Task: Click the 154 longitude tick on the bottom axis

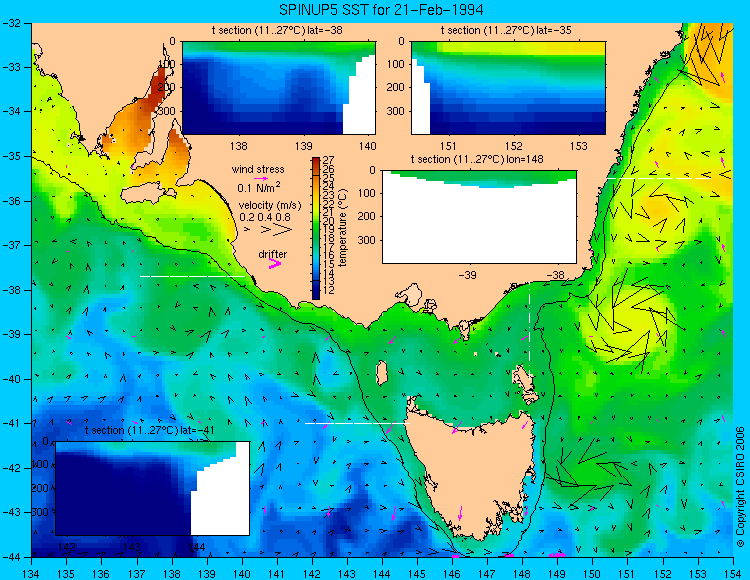Action: pyautogui.click(x=733, y=574)
